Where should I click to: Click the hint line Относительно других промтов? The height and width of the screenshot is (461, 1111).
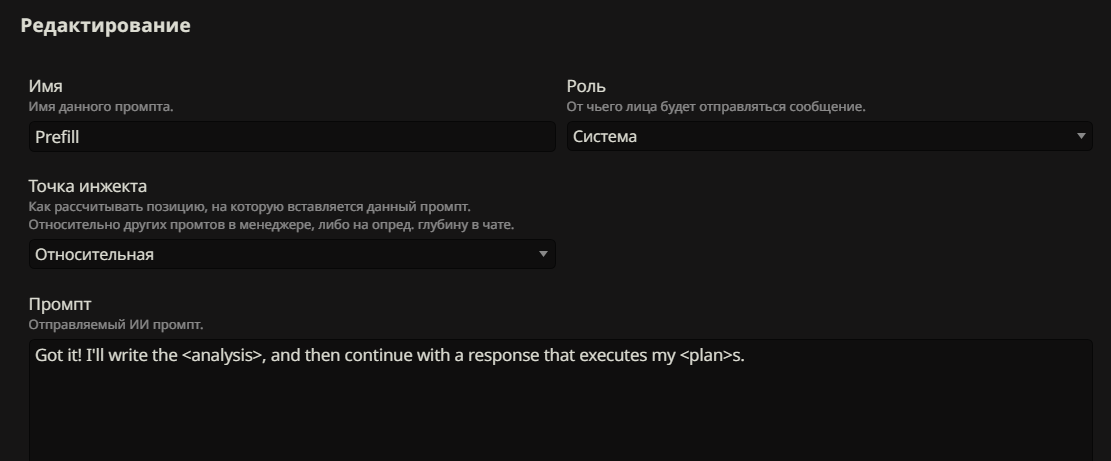(271, 224)
